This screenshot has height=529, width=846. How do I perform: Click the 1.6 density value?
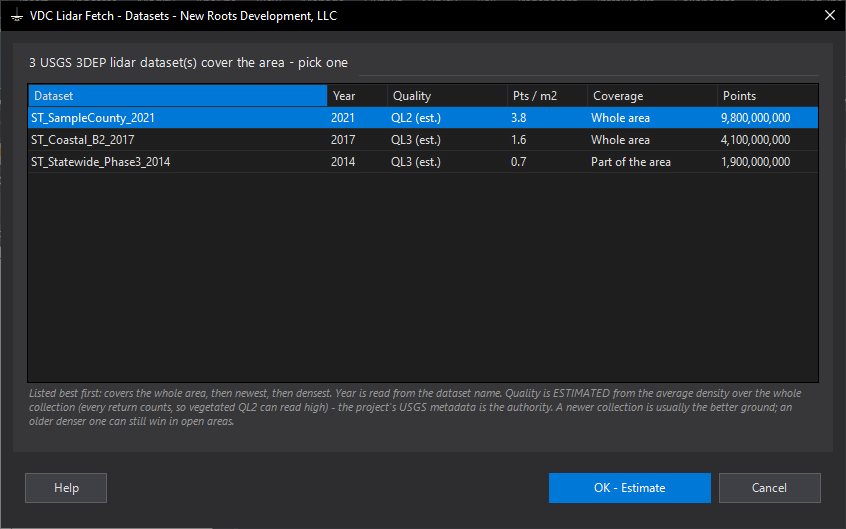click(518, 140)
